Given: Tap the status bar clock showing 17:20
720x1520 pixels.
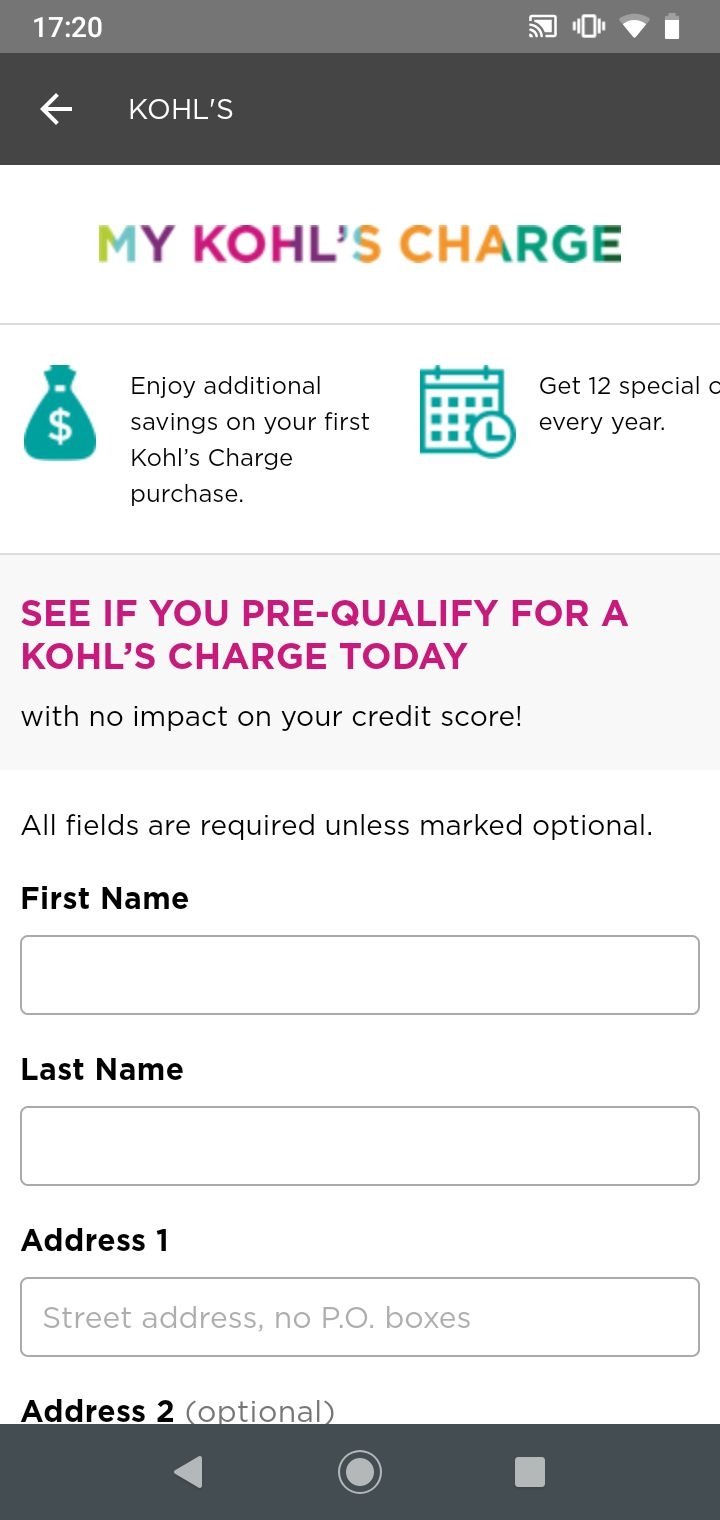Looking at the screenshot, I should pos(67,27).
